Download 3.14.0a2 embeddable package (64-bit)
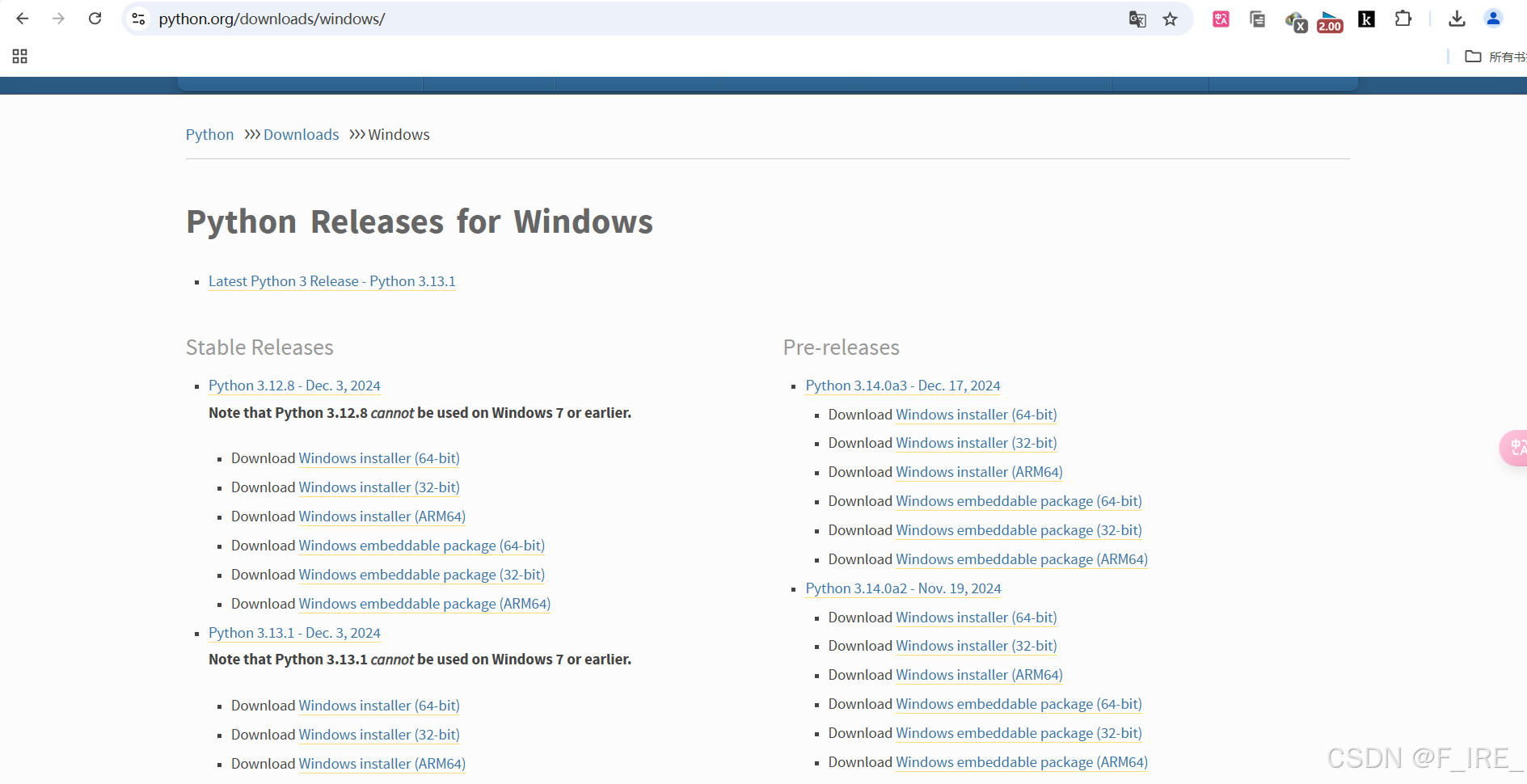Image resolution: width=1527 pixels, height=784 pixels. coord(1019,704)
